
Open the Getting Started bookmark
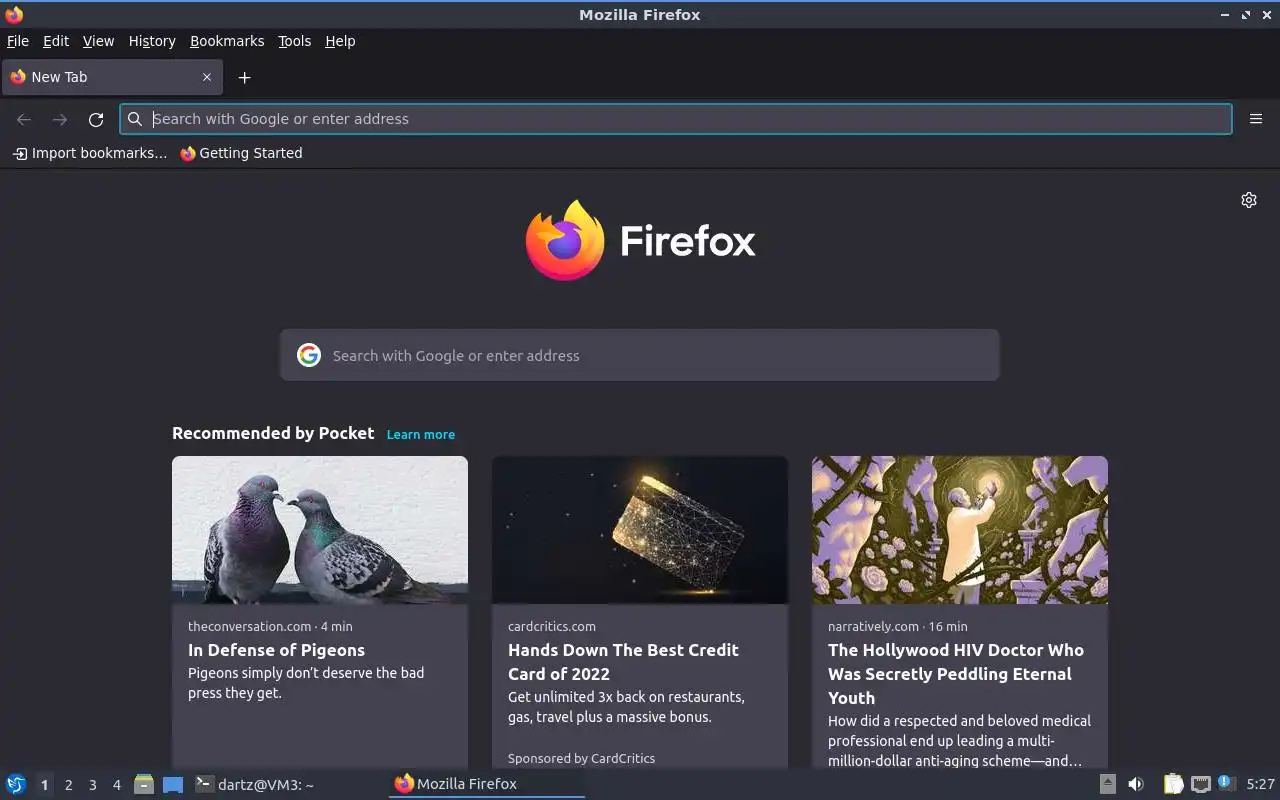tap(241, 153)
